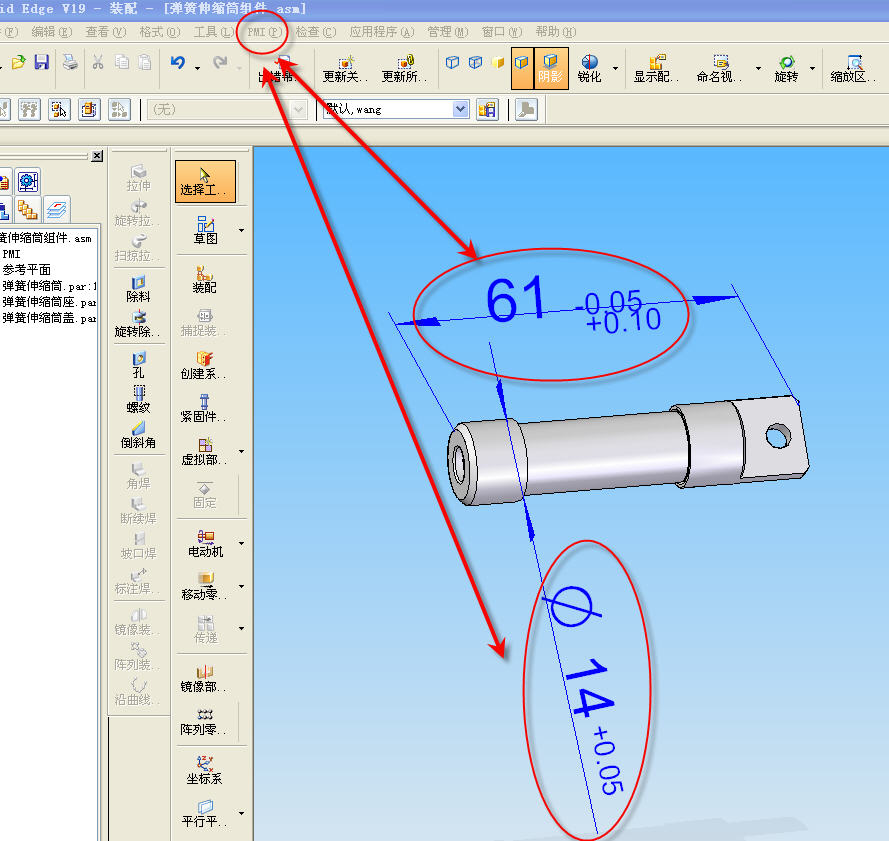Click the 草图 sketch tool
The image size is (889, 841).
point(205,230)
